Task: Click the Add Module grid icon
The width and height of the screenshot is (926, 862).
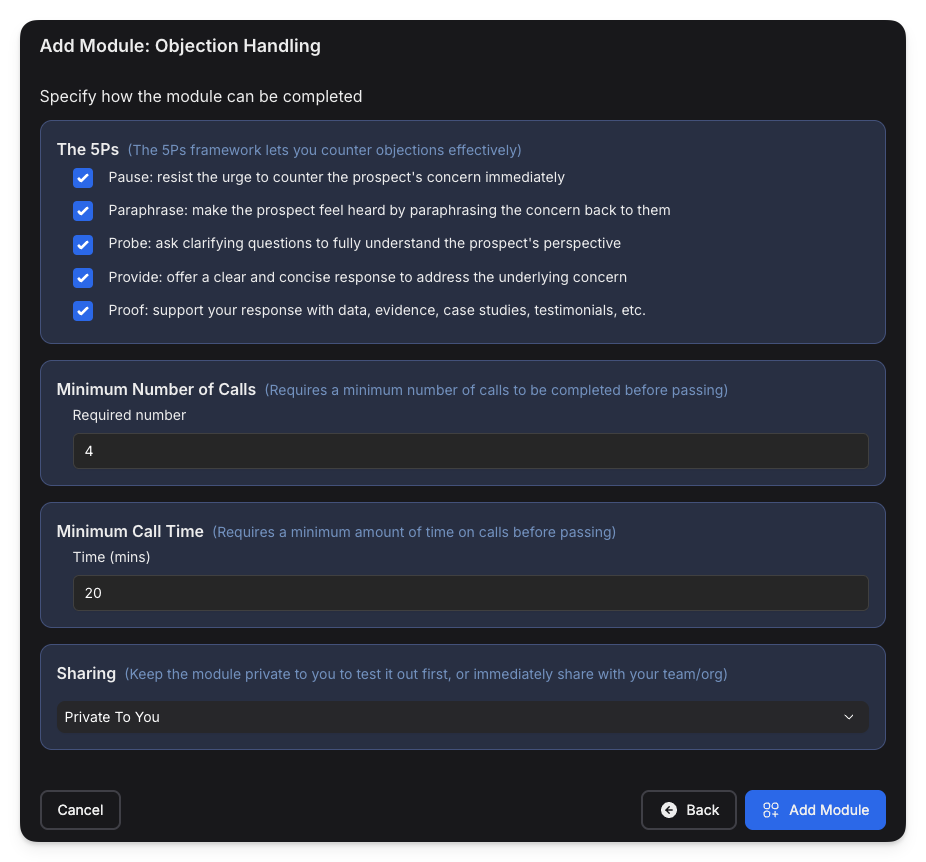Action: coord(770,810)
